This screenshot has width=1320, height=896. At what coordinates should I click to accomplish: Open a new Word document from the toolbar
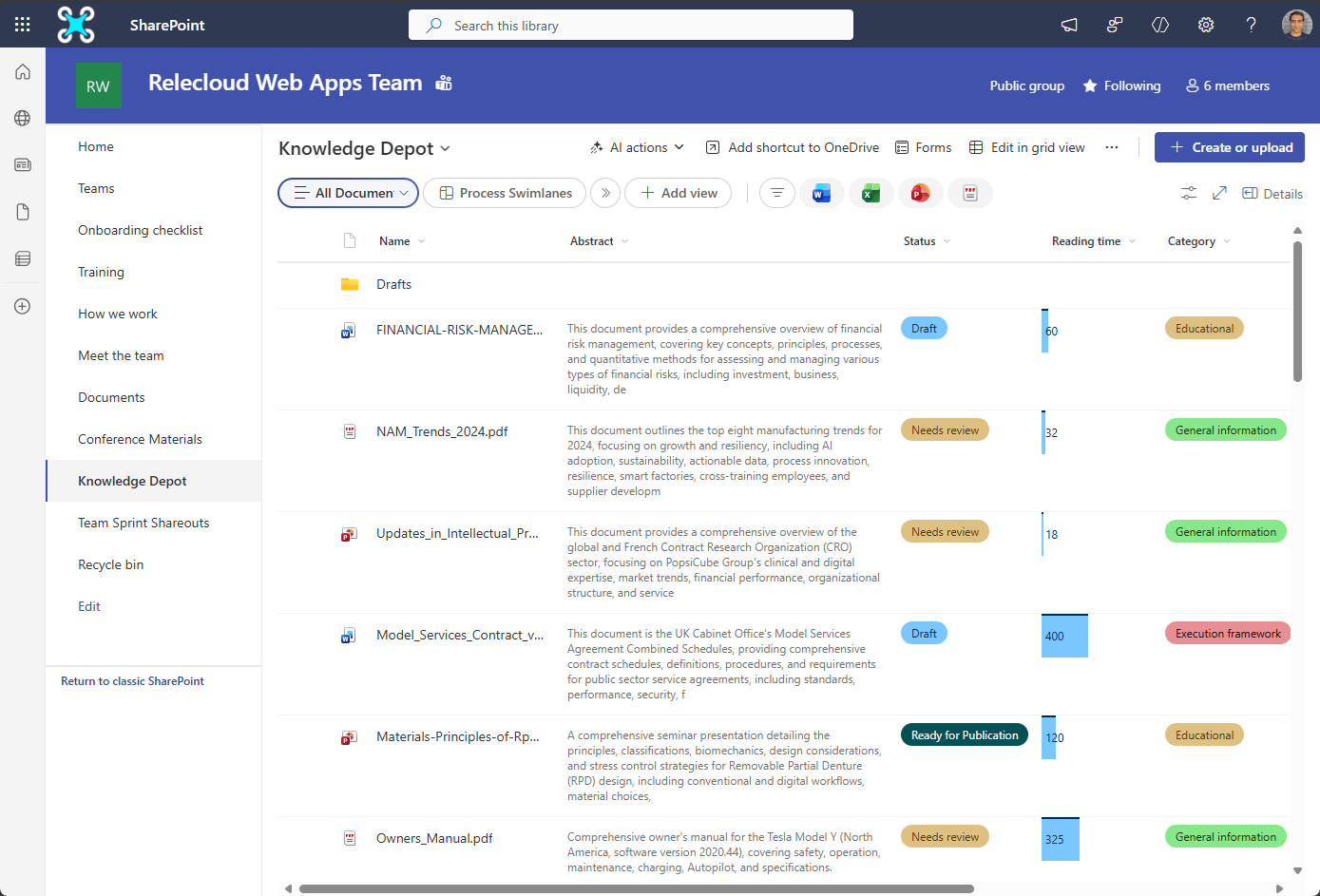tap(821, 192)
